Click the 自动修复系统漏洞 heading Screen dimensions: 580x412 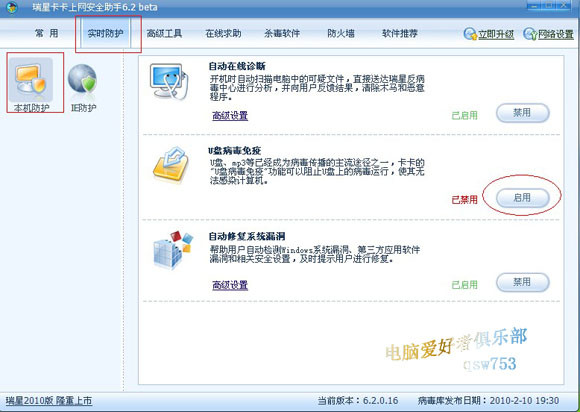pos(247,236)
